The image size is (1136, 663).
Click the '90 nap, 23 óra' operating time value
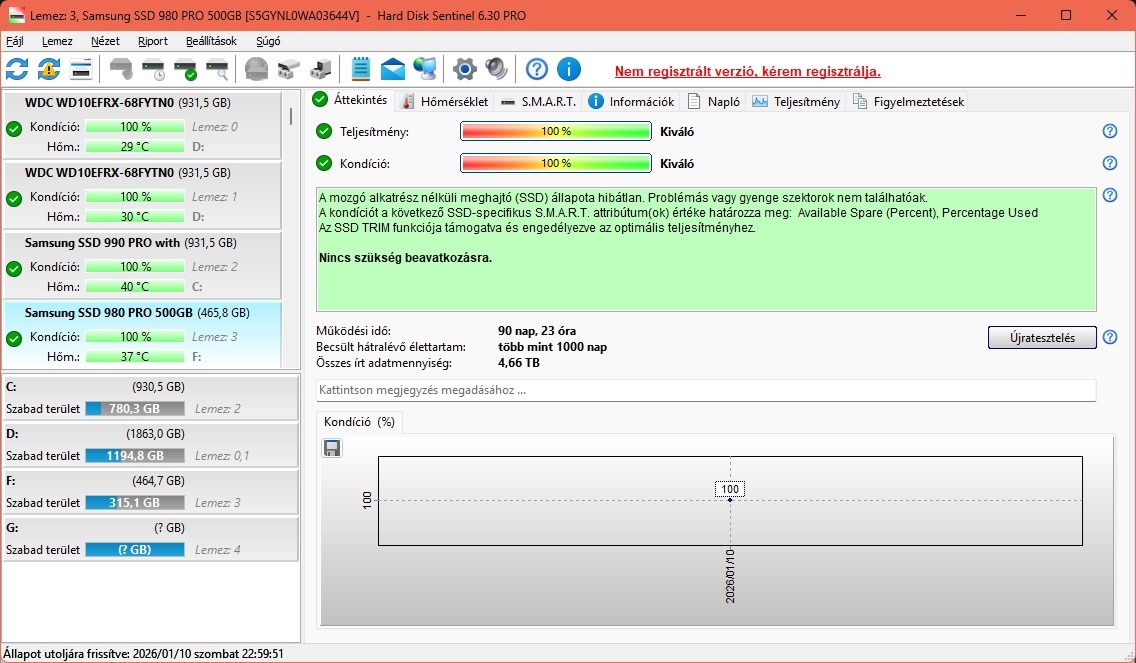pos(537,330)
